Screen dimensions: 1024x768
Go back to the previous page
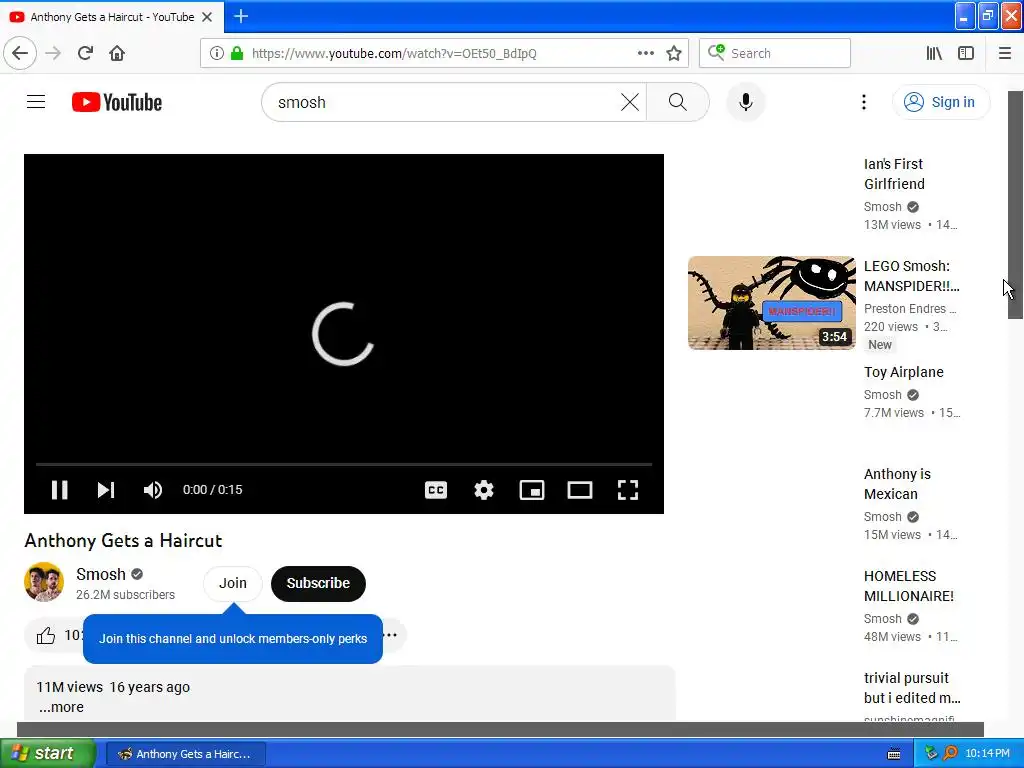20,53
